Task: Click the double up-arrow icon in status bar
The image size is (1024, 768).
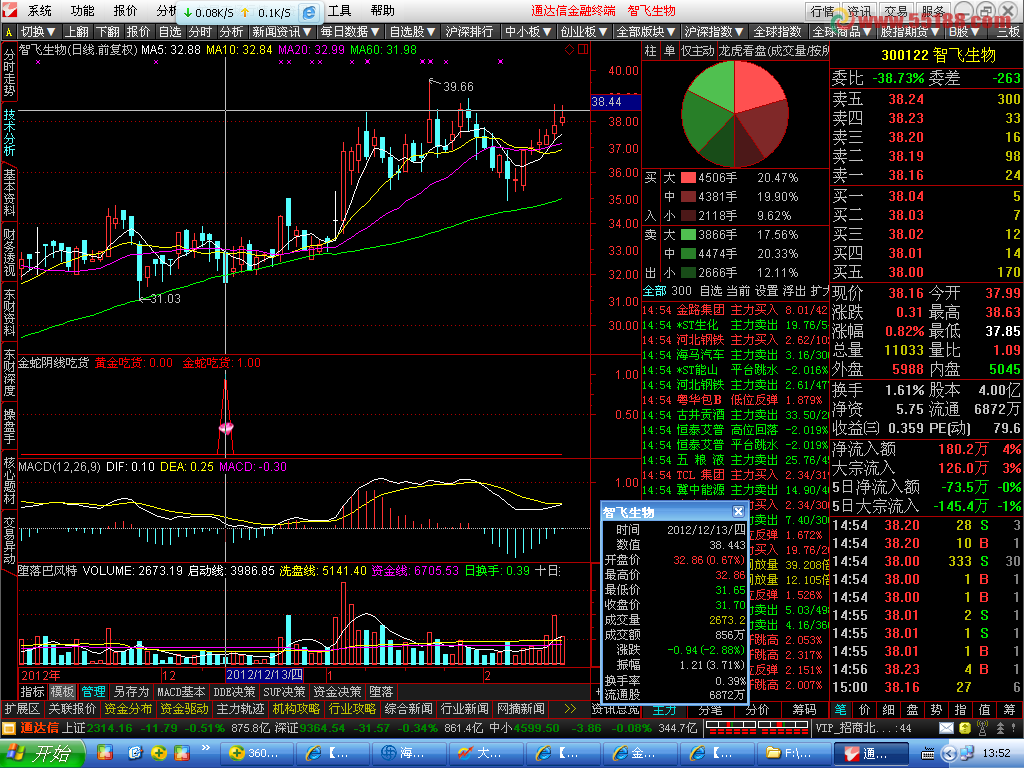Action: tap(1000, 728)
